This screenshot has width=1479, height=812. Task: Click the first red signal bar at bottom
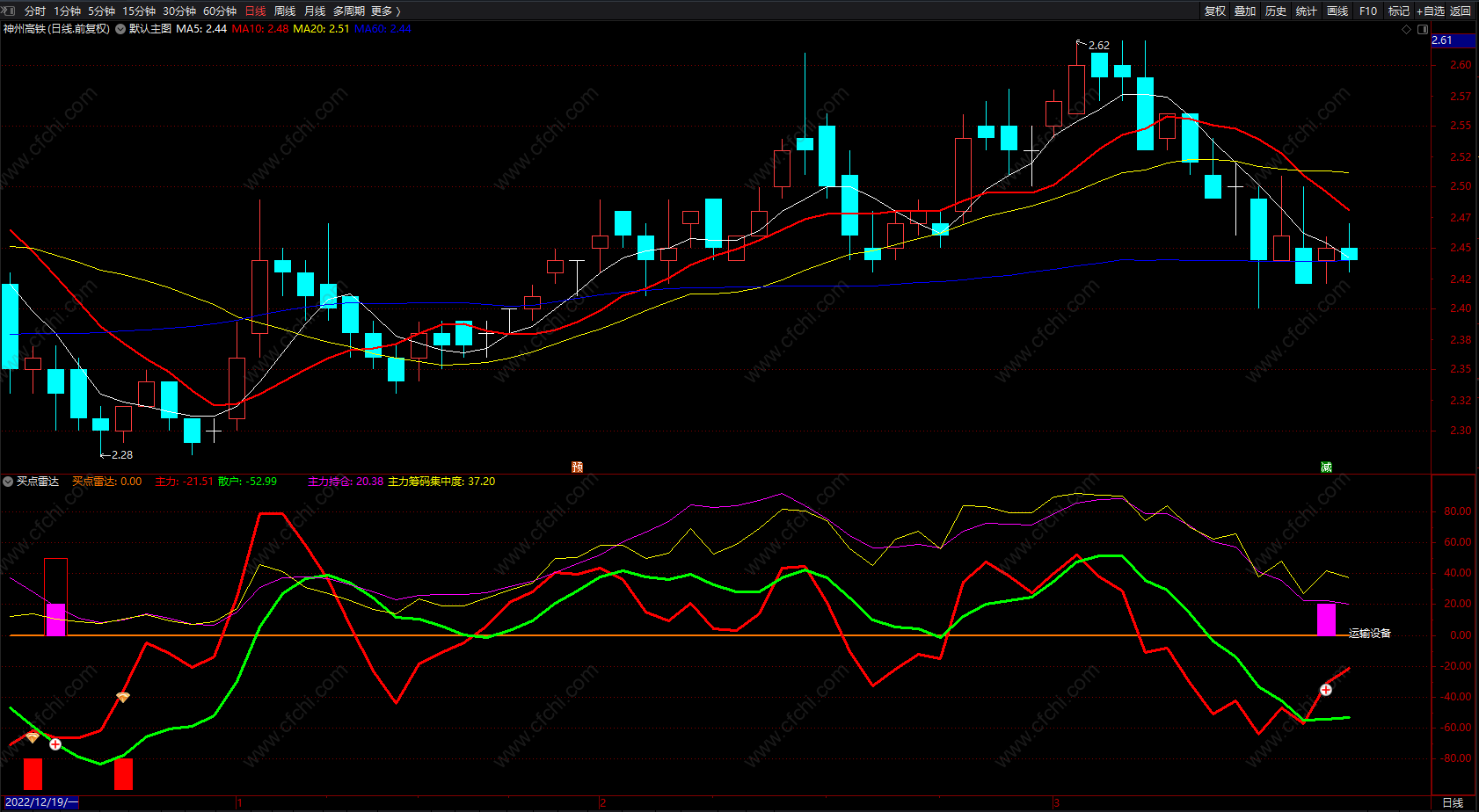33,774
